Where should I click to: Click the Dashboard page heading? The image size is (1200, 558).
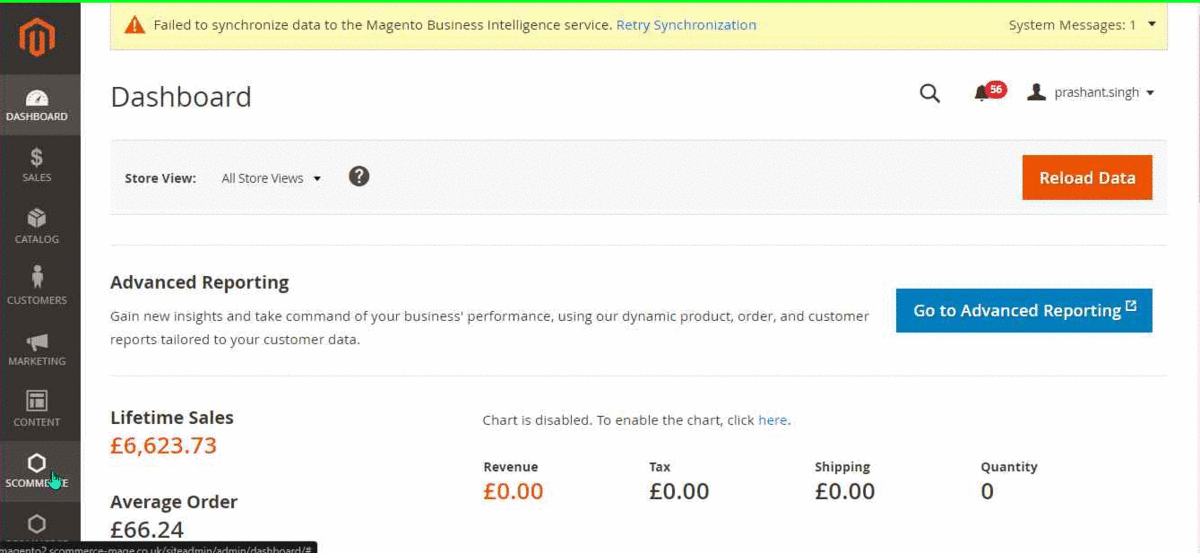click(x=181, y=97)
